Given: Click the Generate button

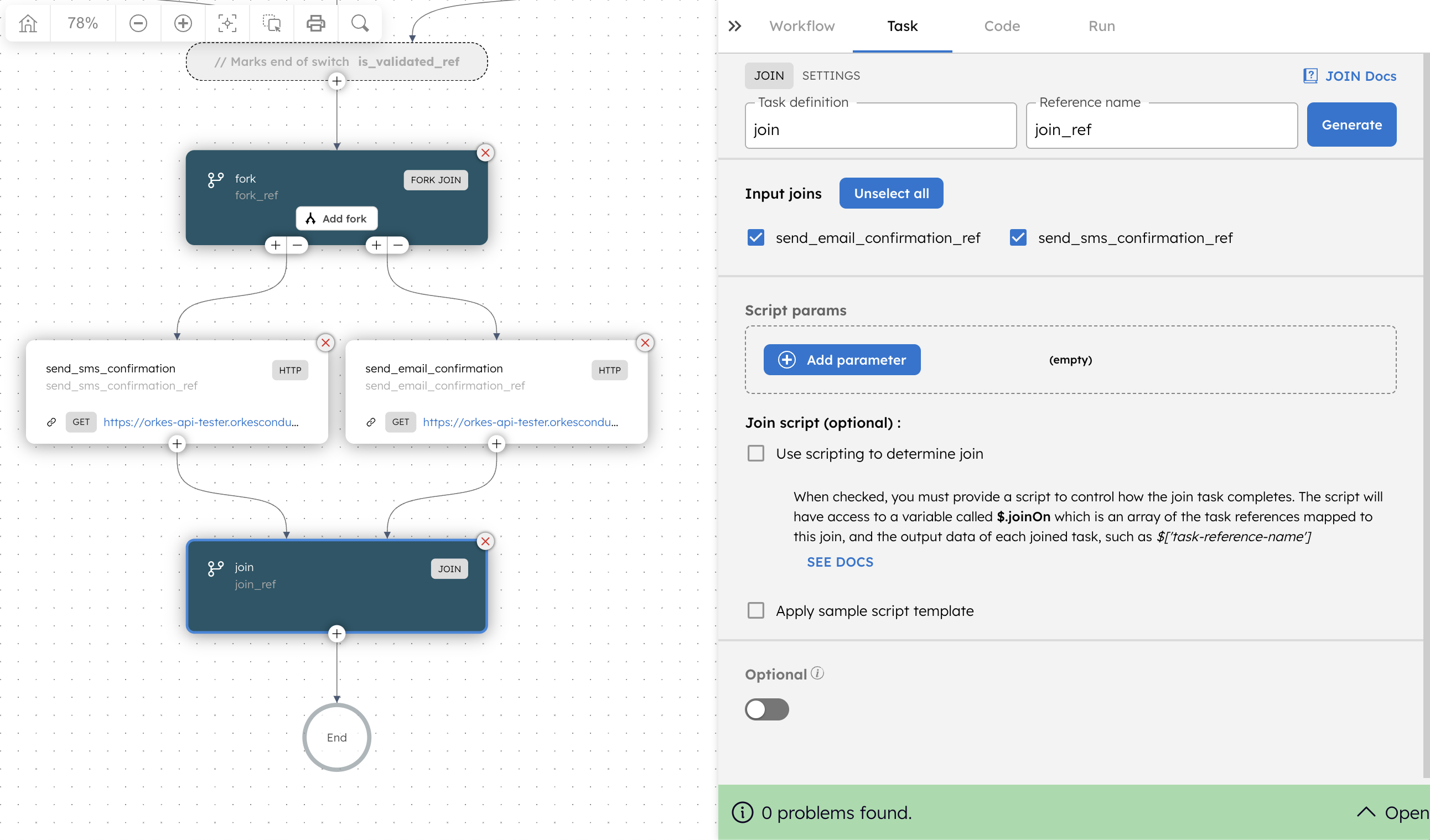Looking at the screenshot, I should pos(1351,125).
